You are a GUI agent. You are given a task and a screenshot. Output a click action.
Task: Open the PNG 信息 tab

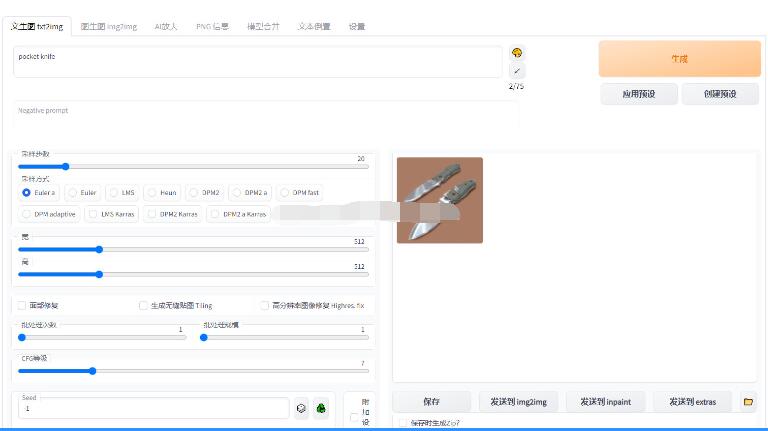(211, 26)
